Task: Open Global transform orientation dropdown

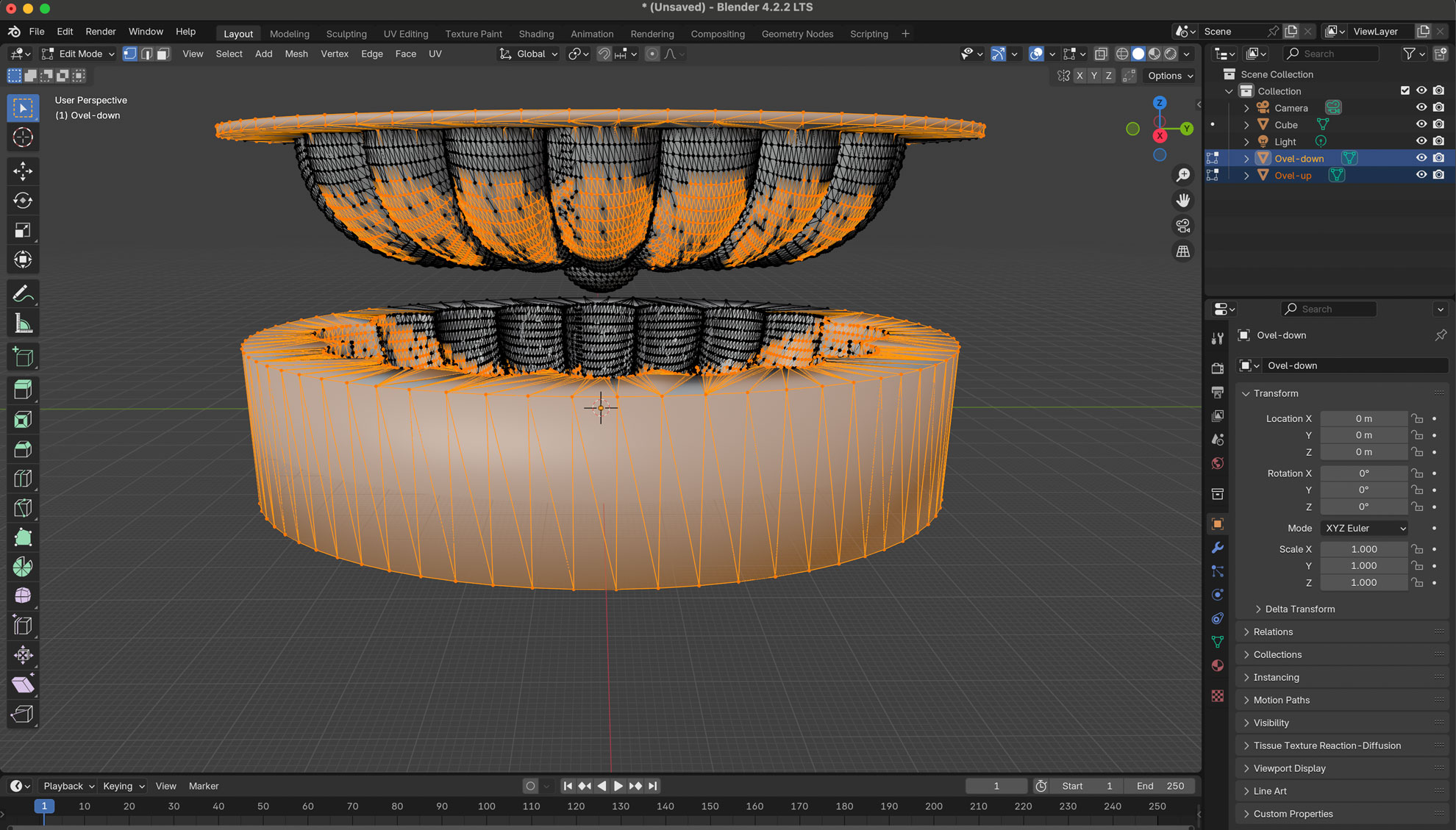Action: click(x=529, y=54)
